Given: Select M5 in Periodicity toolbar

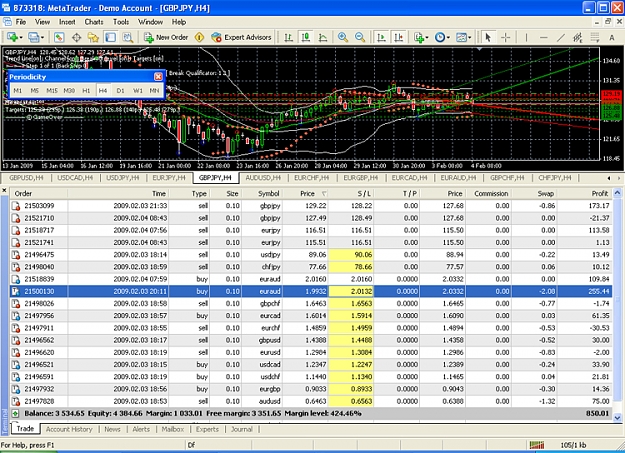Looking at the screenshot, I should [35, 91].
